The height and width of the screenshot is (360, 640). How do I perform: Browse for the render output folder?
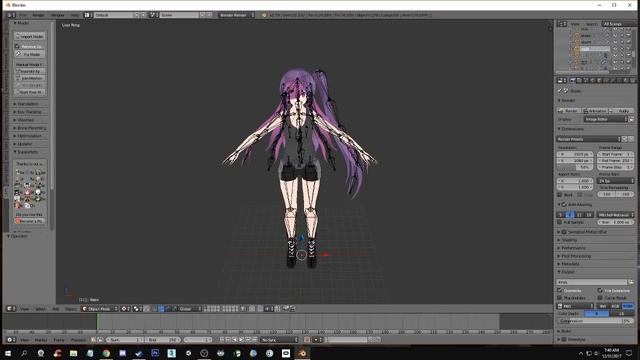631,282
